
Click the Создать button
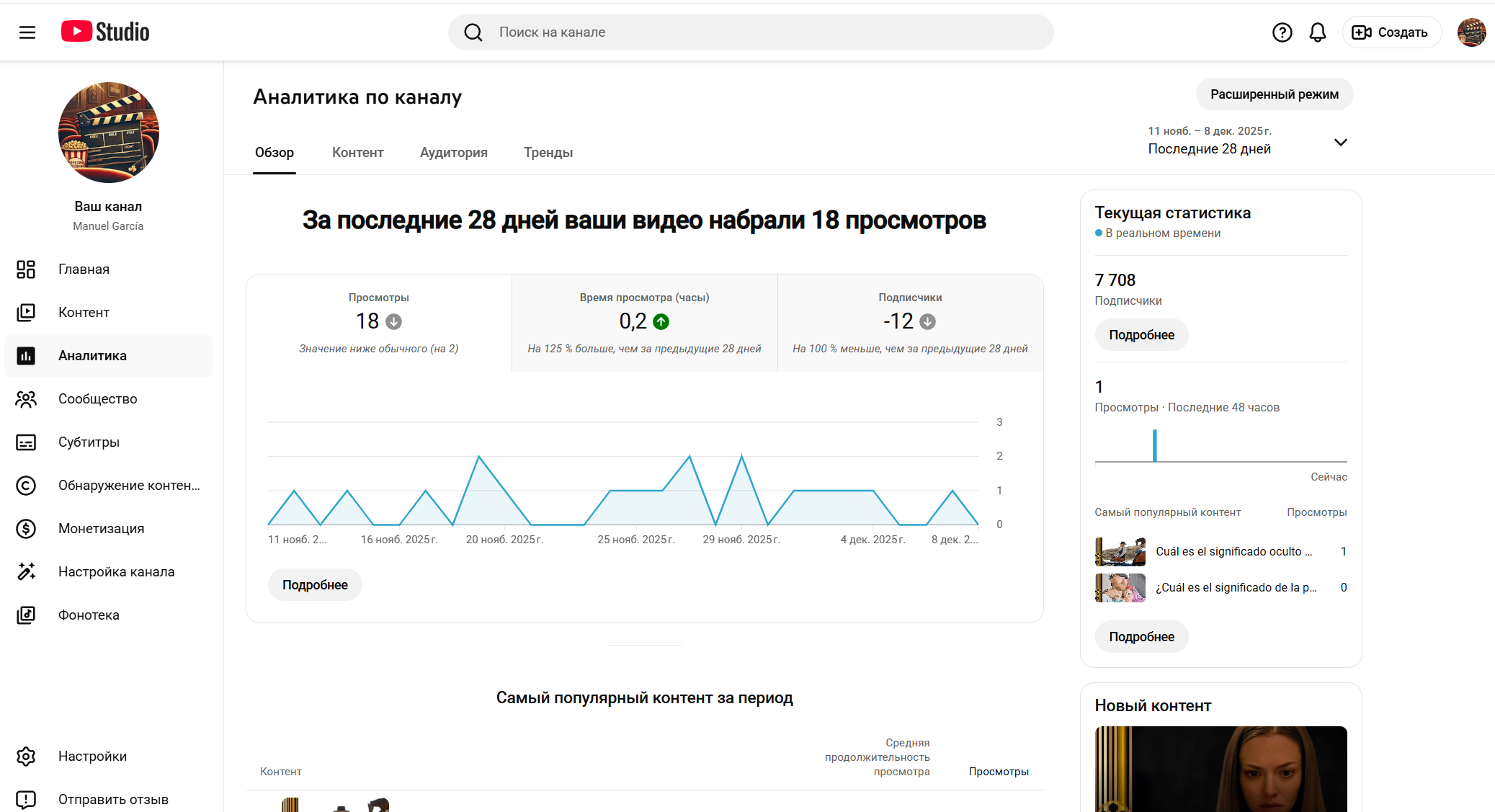click(1391, 32)
